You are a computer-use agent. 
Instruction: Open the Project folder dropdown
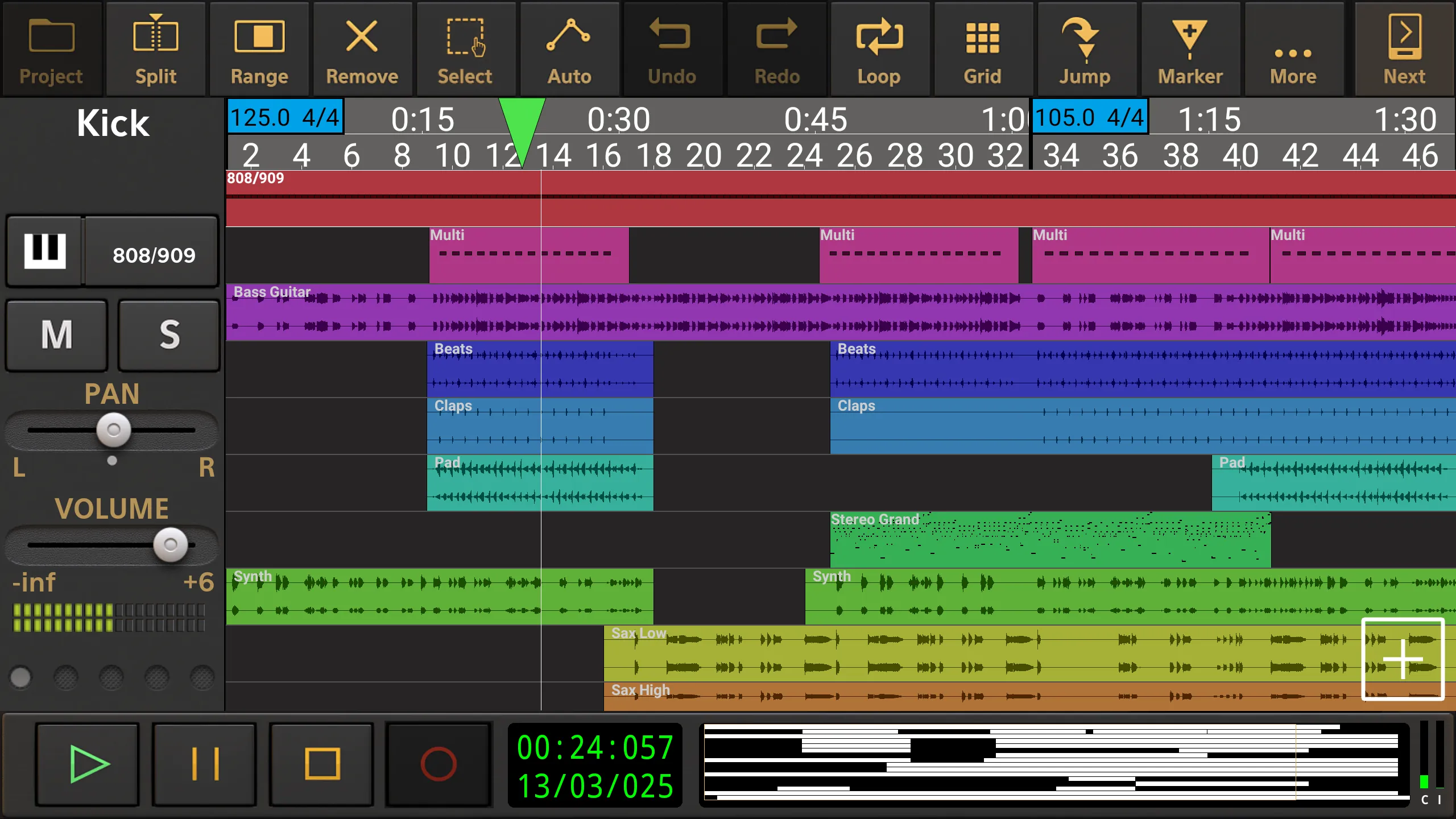pos(51,48)
